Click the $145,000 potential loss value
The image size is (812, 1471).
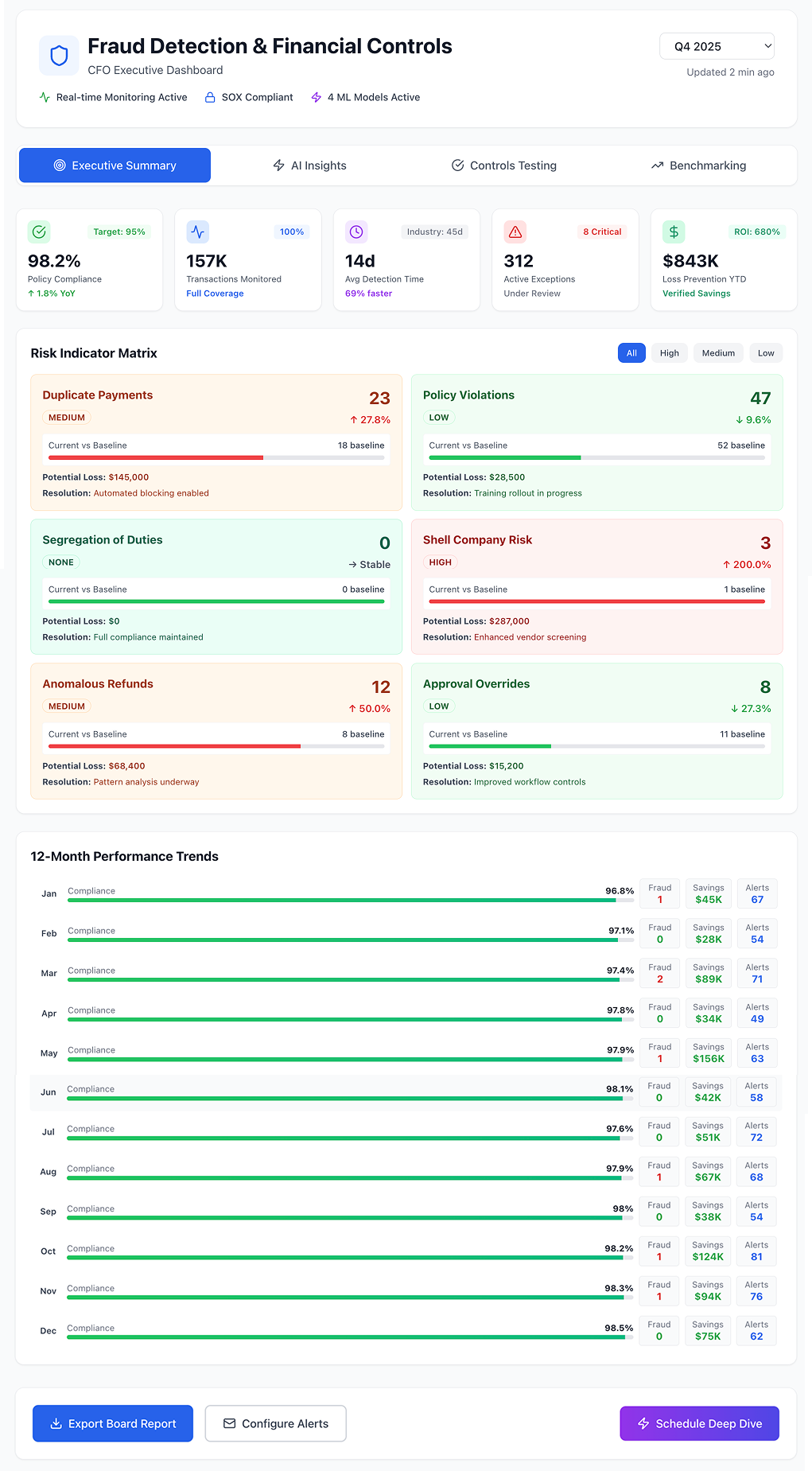pyautogui.click(x=129, y=477)
